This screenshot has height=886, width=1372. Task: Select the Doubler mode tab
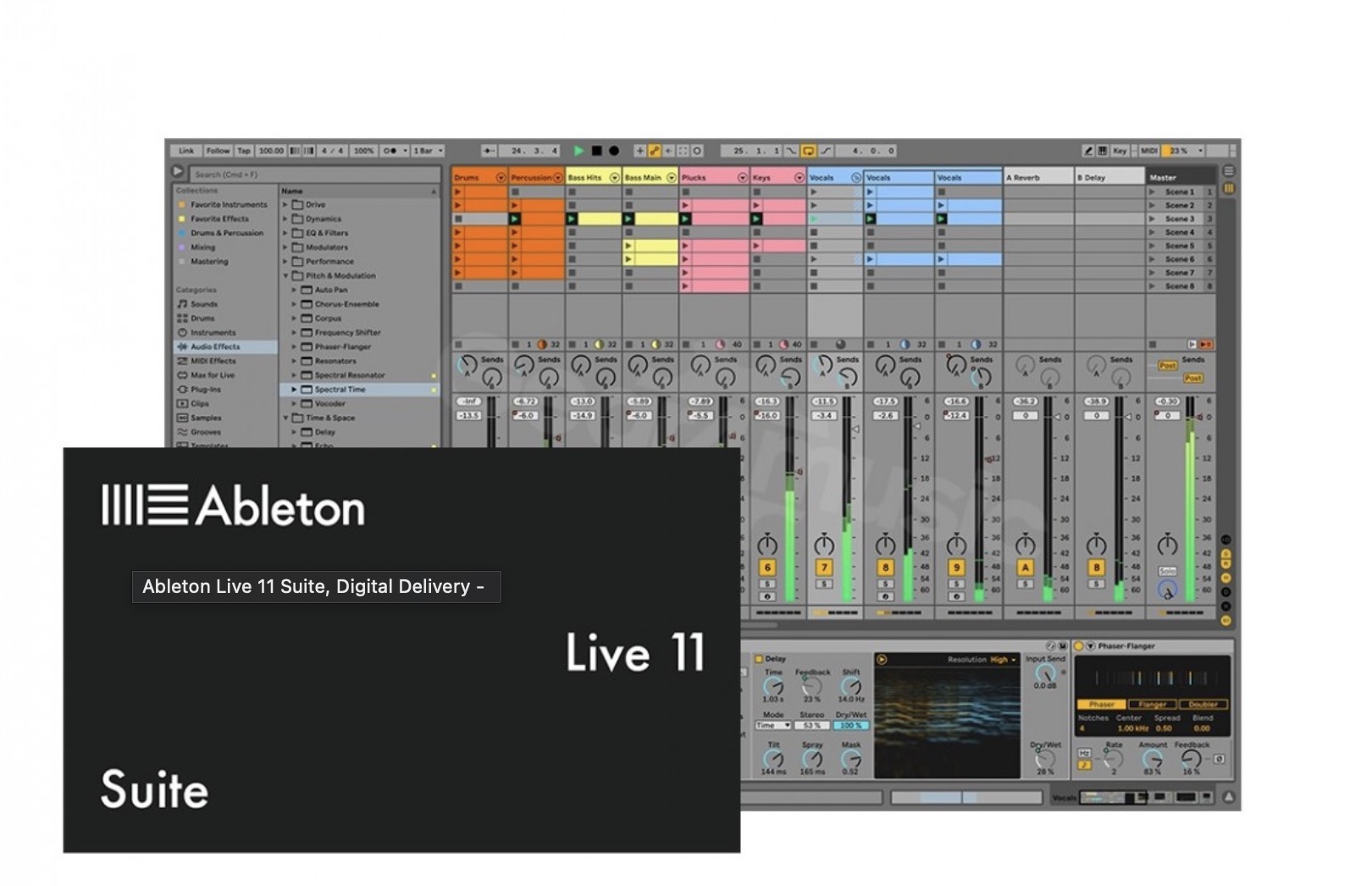(1203, 704)
